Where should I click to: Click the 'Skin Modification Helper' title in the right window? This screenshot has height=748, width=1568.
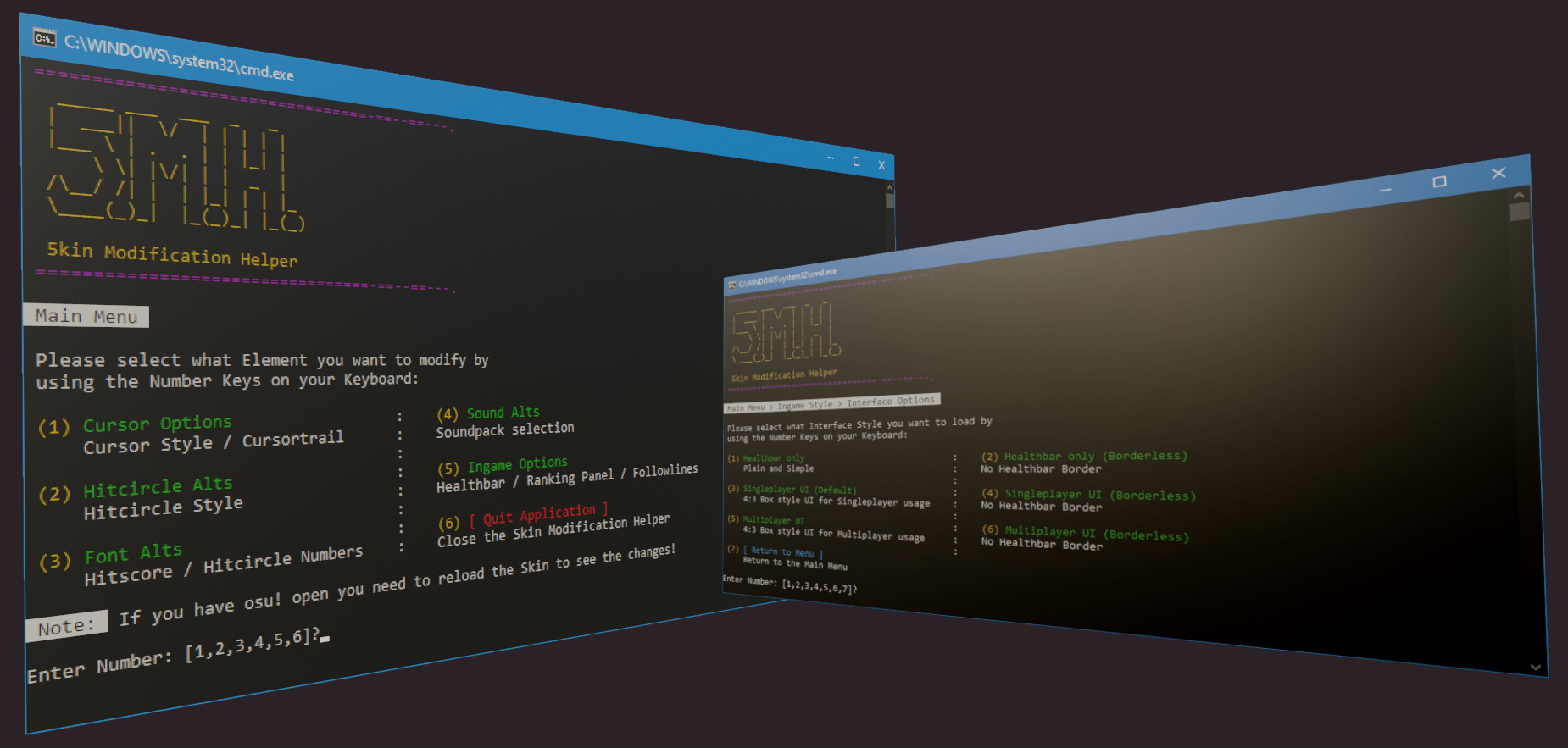point(784,374)
